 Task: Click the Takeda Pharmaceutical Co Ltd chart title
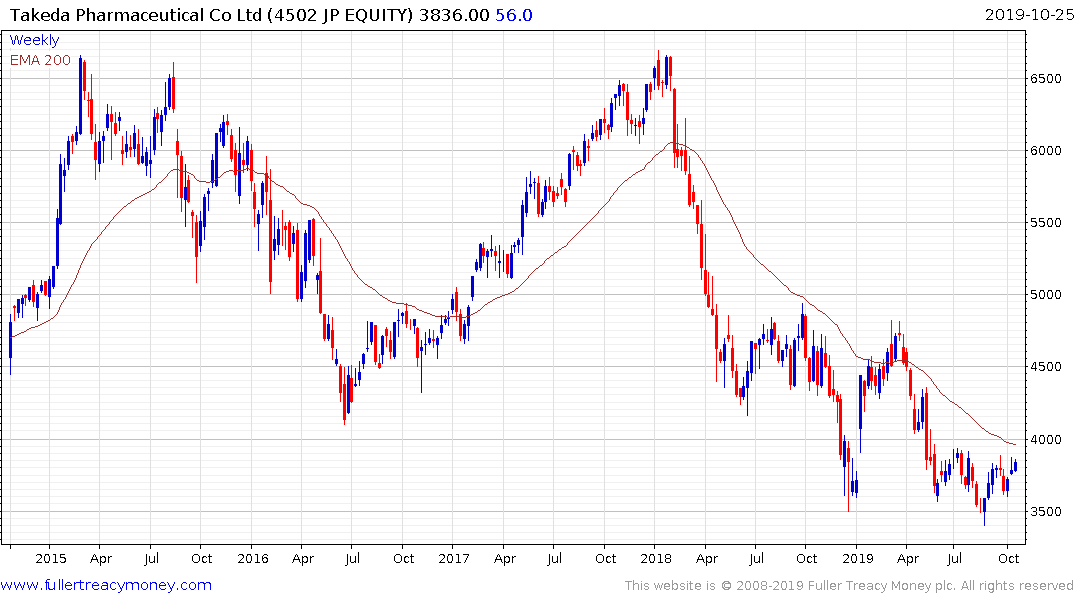click(212, 15)
